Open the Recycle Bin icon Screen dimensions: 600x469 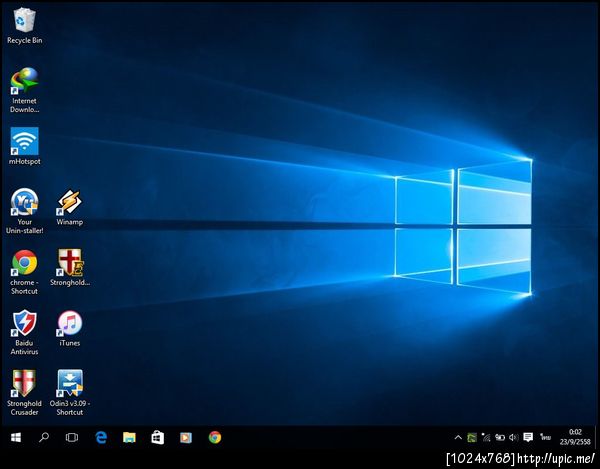coord(24,26)
